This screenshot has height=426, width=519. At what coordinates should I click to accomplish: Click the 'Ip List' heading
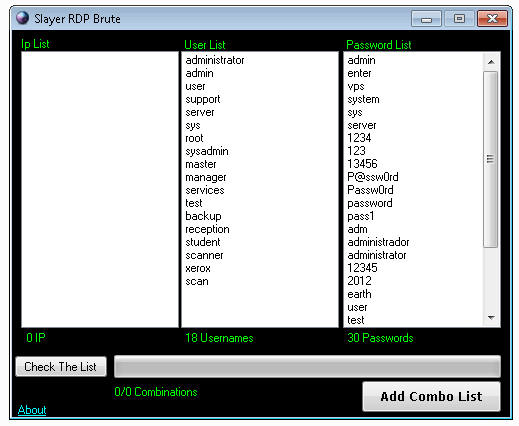(x=35, y=44)
